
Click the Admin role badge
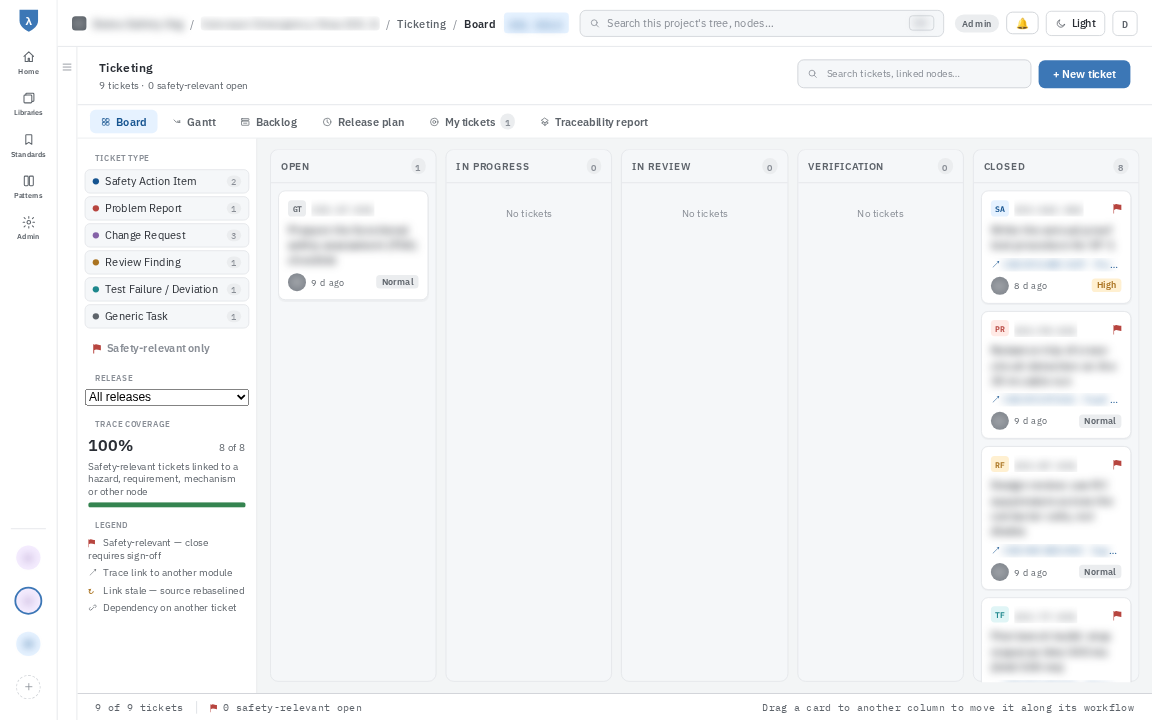[976, 24]
